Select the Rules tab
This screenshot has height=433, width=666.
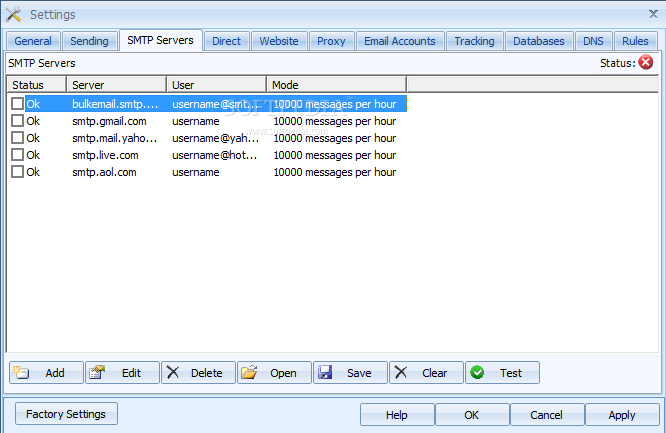(635, 41)
